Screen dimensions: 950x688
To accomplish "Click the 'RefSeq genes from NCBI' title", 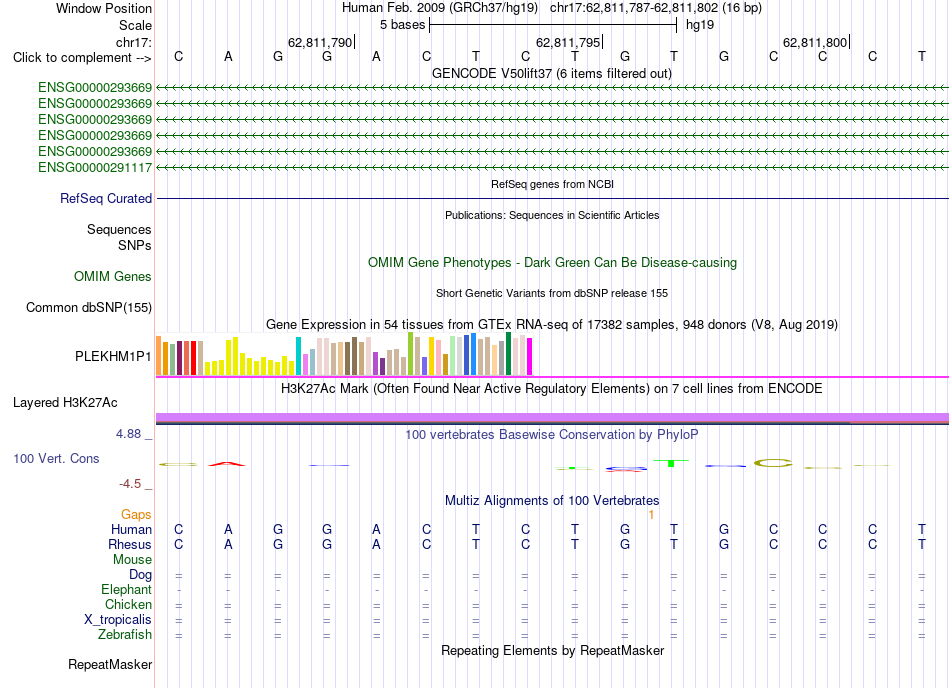I will coord(553,184).
